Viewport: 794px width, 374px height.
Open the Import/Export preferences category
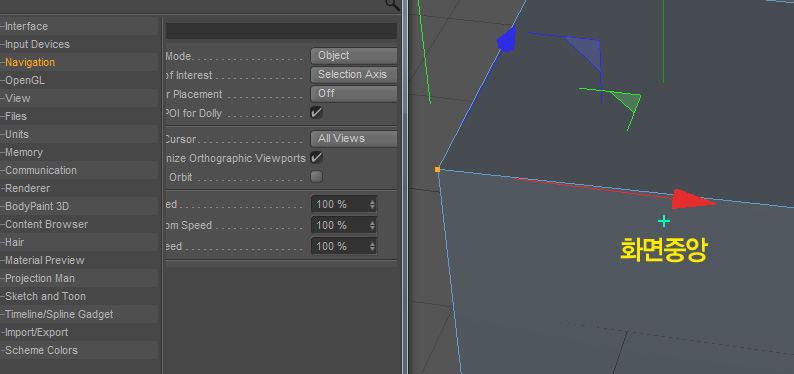pos(36,333)
